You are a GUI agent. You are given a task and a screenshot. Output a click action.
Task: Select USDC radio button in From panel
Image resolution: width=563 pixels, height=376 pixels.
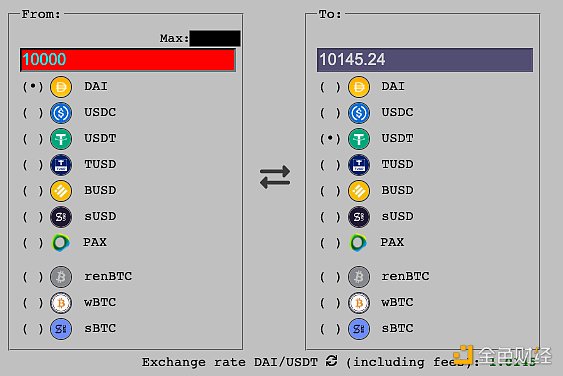coord(33,113)
